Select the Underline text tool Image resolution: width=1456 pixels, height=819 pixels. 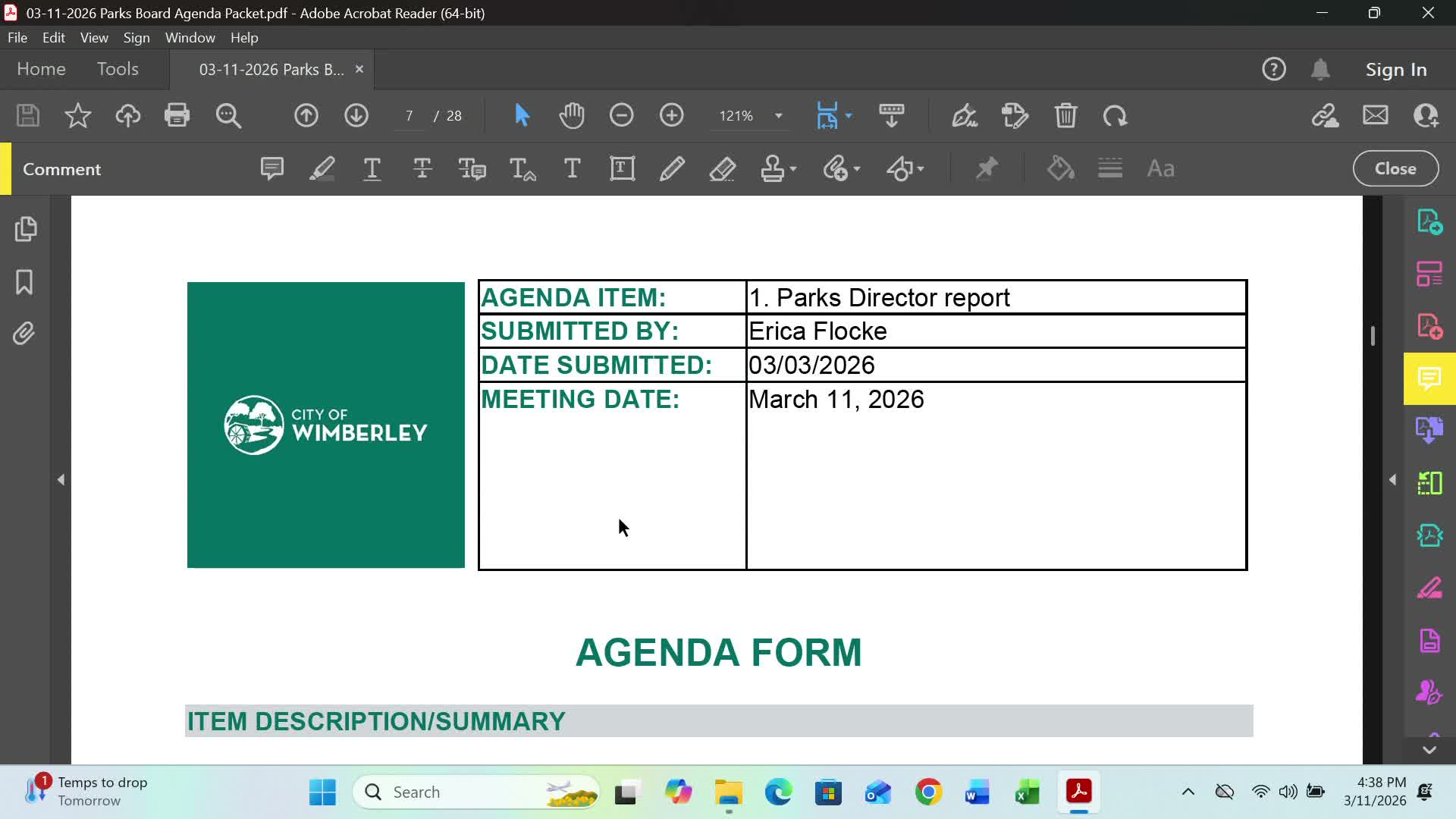pos(372,168)
